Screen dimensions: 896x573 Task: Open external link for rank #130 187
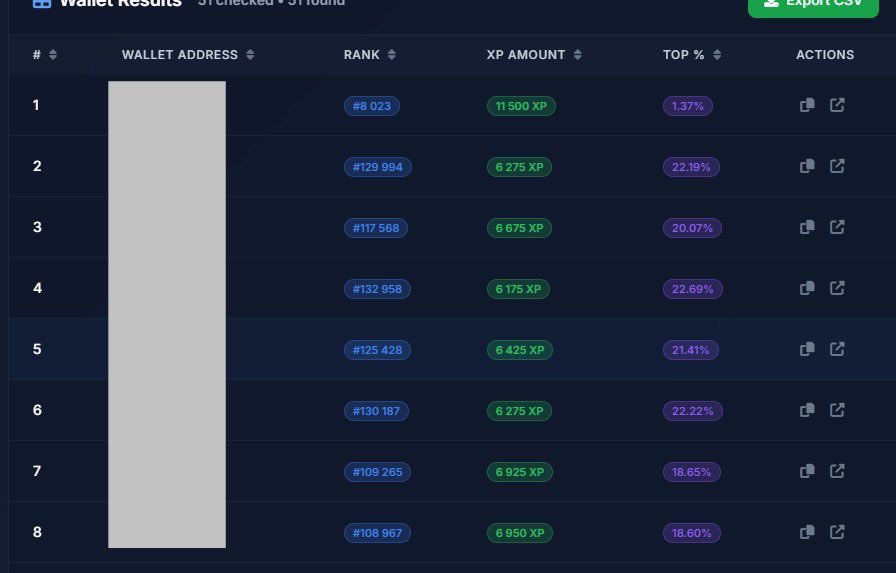coord(837,410)
